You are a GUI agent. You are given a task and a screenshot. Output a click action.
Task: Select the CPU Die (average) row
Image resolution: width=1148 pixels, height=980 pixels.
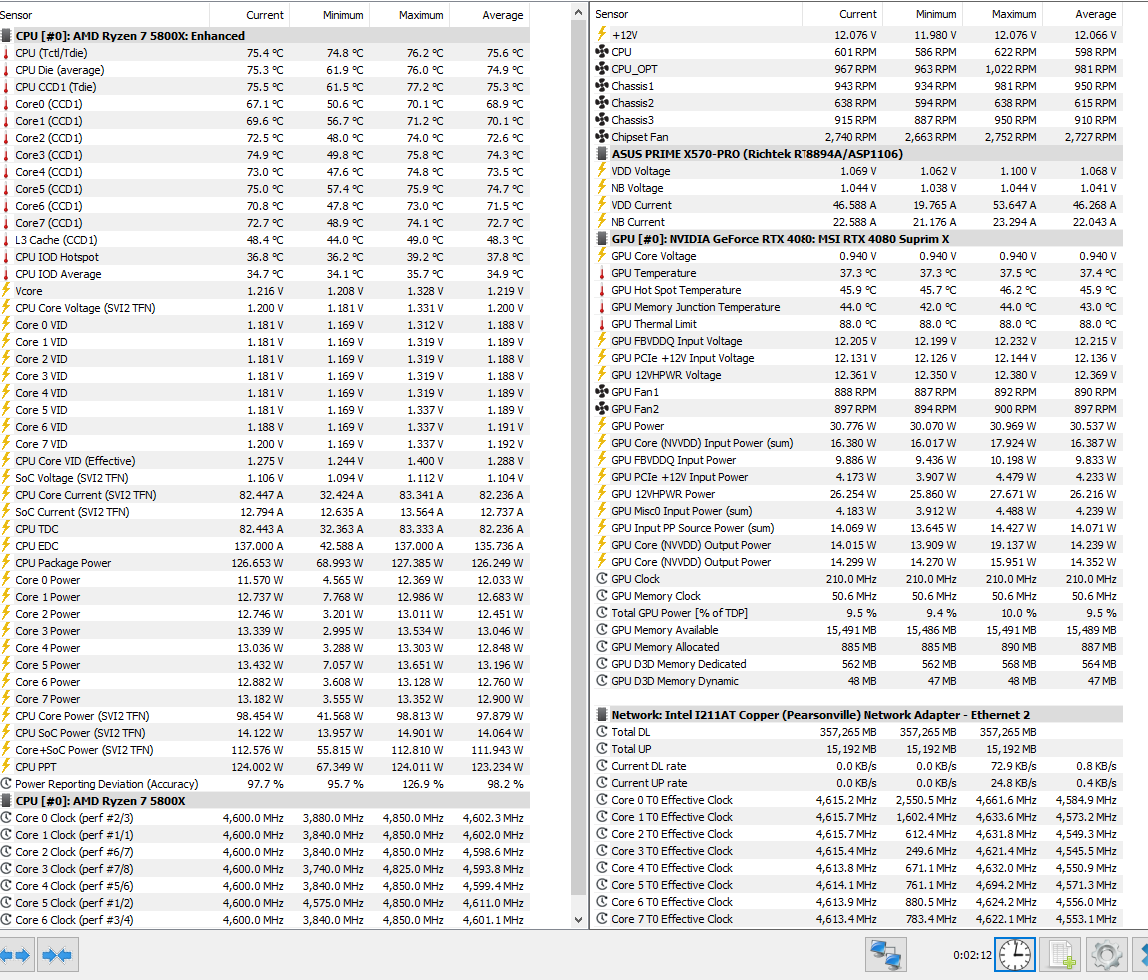[x=265, y=70]
